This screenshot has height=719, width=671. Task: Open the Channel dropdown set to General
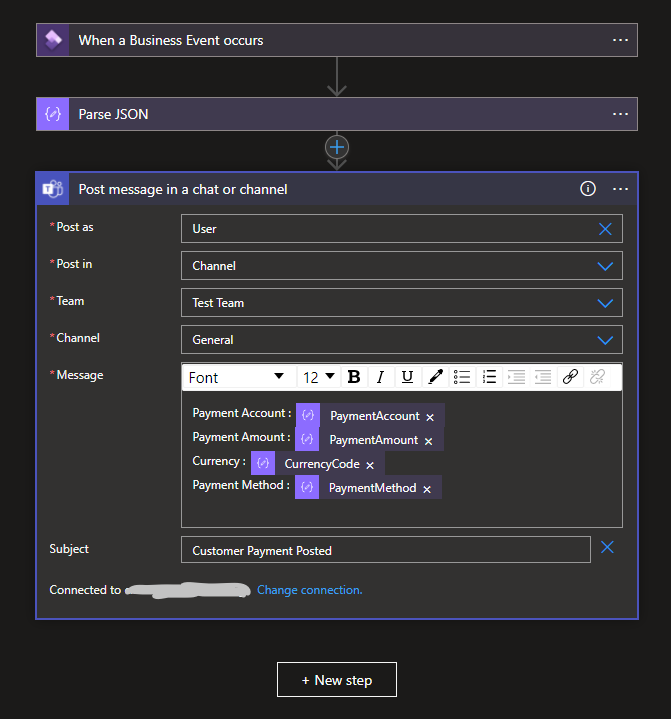click(x=604, y=340)
